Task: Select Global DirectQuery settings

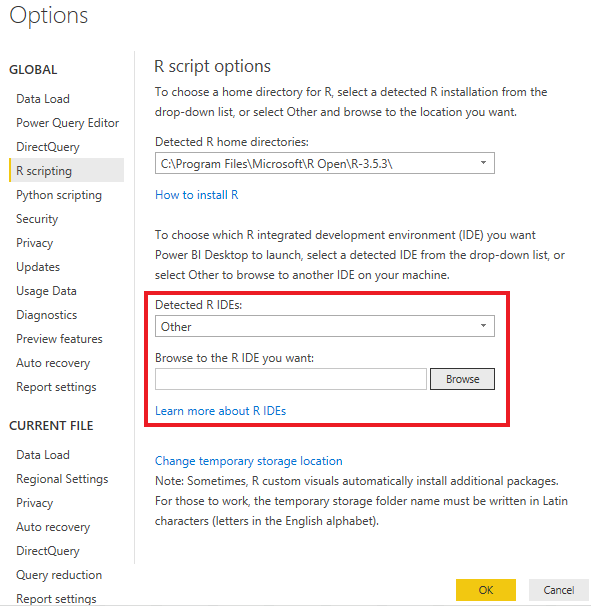Action: coord(48,147)
